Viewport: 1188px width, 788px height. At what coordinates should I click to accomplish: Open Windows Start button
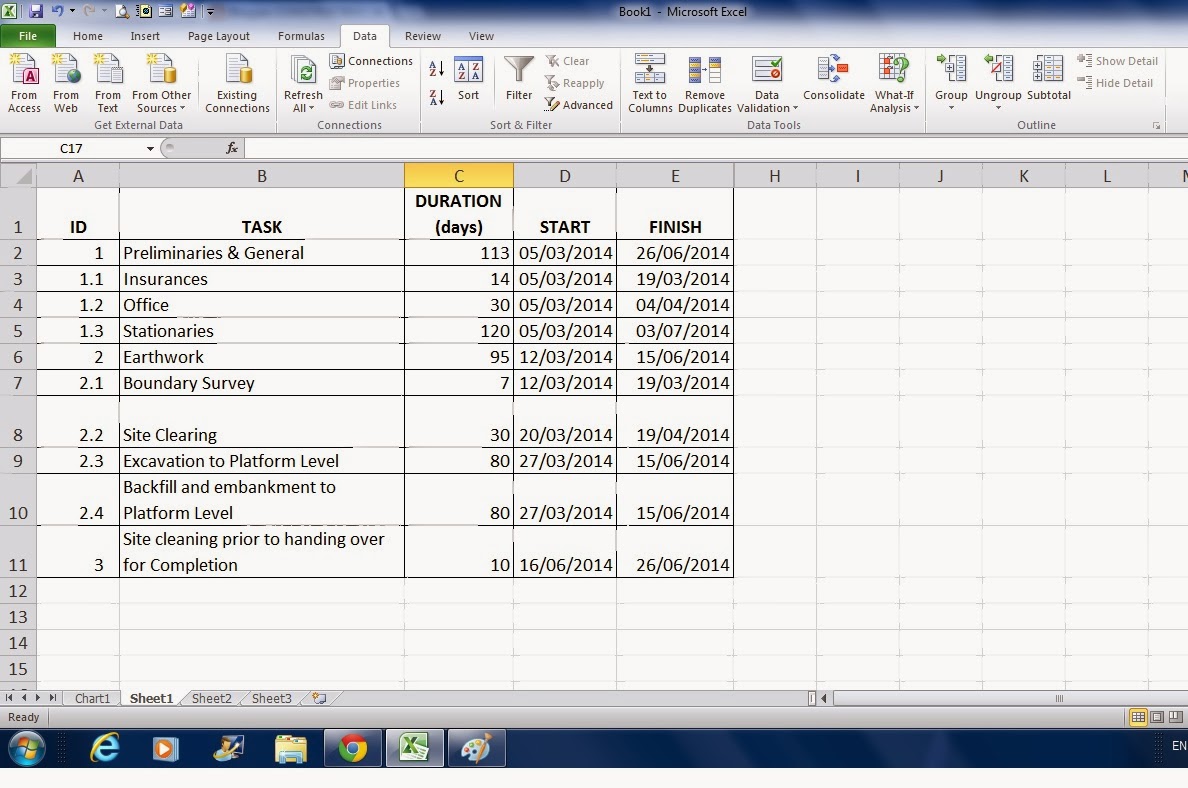tap(26, 749)
